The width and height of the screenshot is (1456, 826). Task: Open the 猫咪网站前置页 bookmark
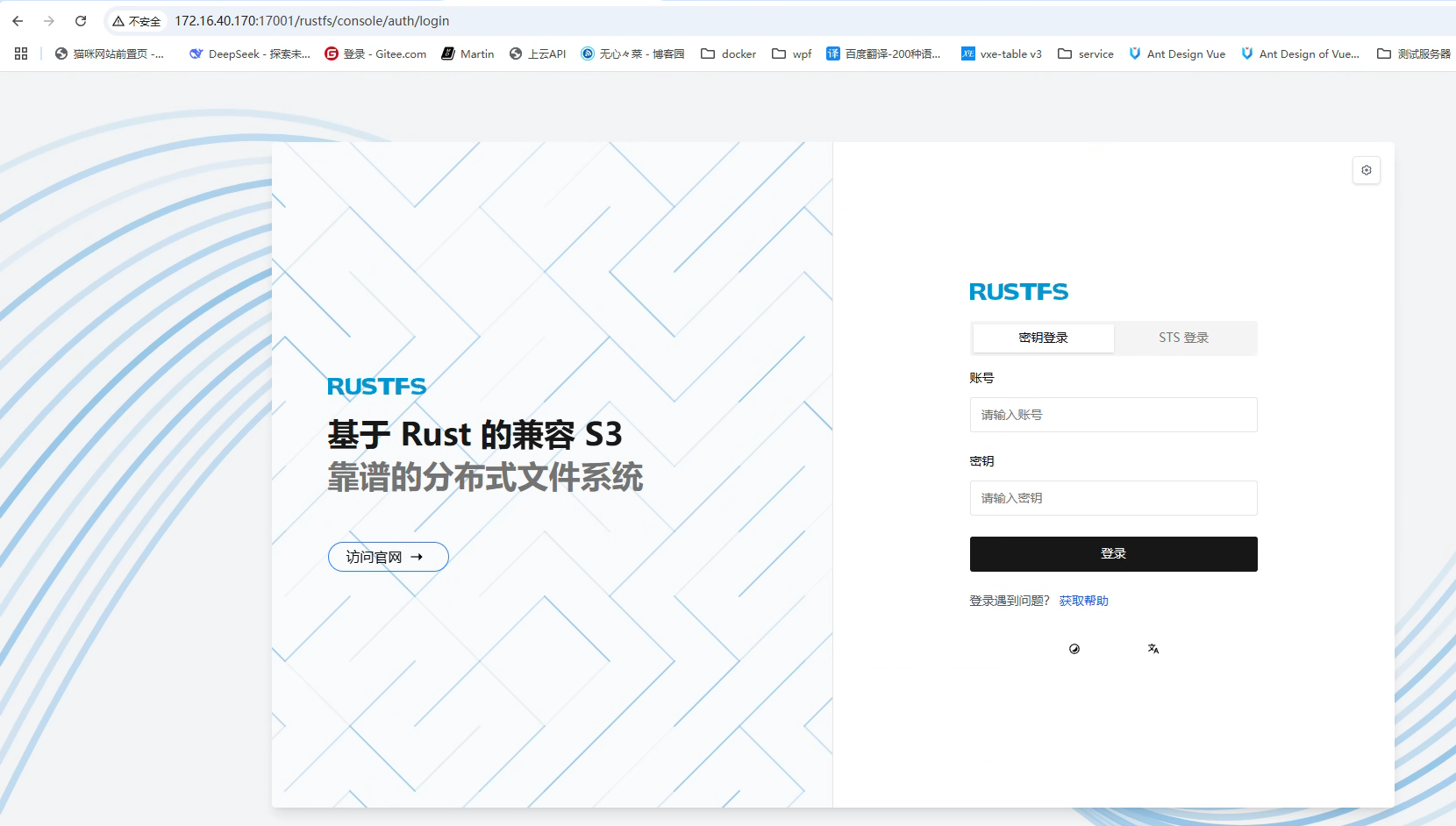pos(110,53)
